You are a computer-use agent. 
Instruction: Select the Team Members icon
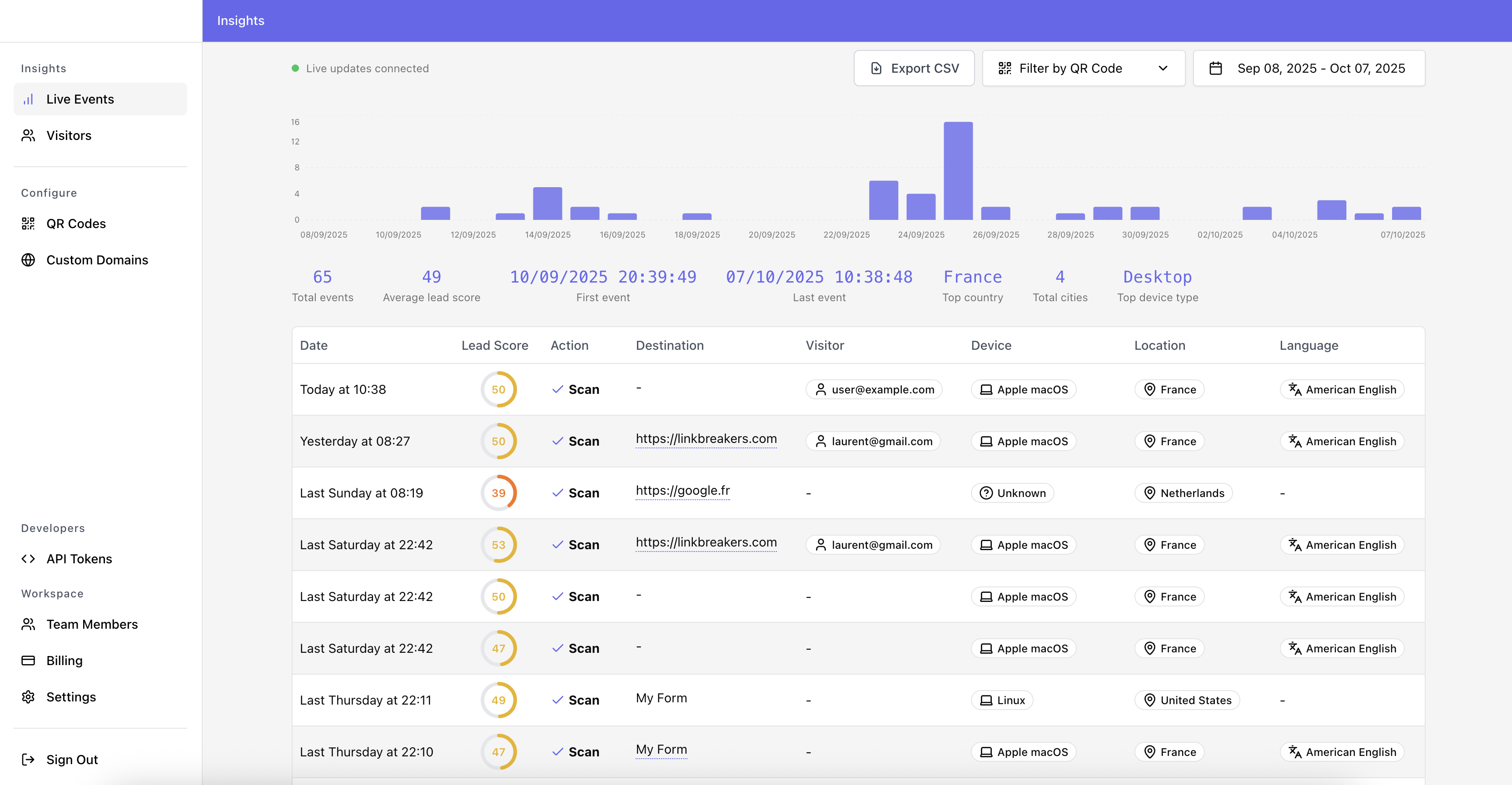[x=28, y=624]
